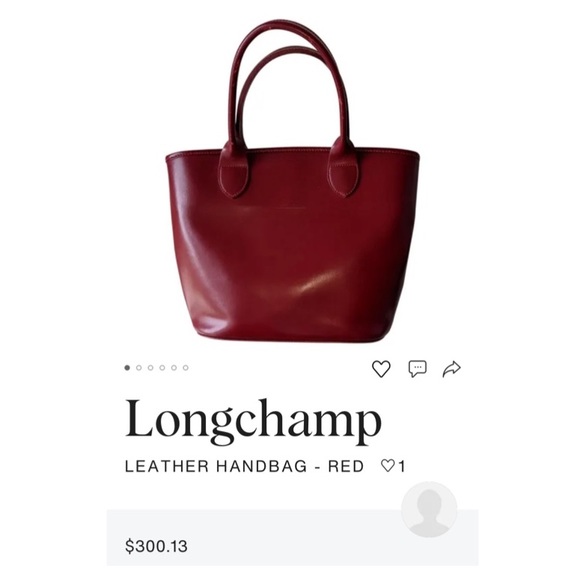
Task: Jump to the third photo dot
Action: click(x=151, y=368)
